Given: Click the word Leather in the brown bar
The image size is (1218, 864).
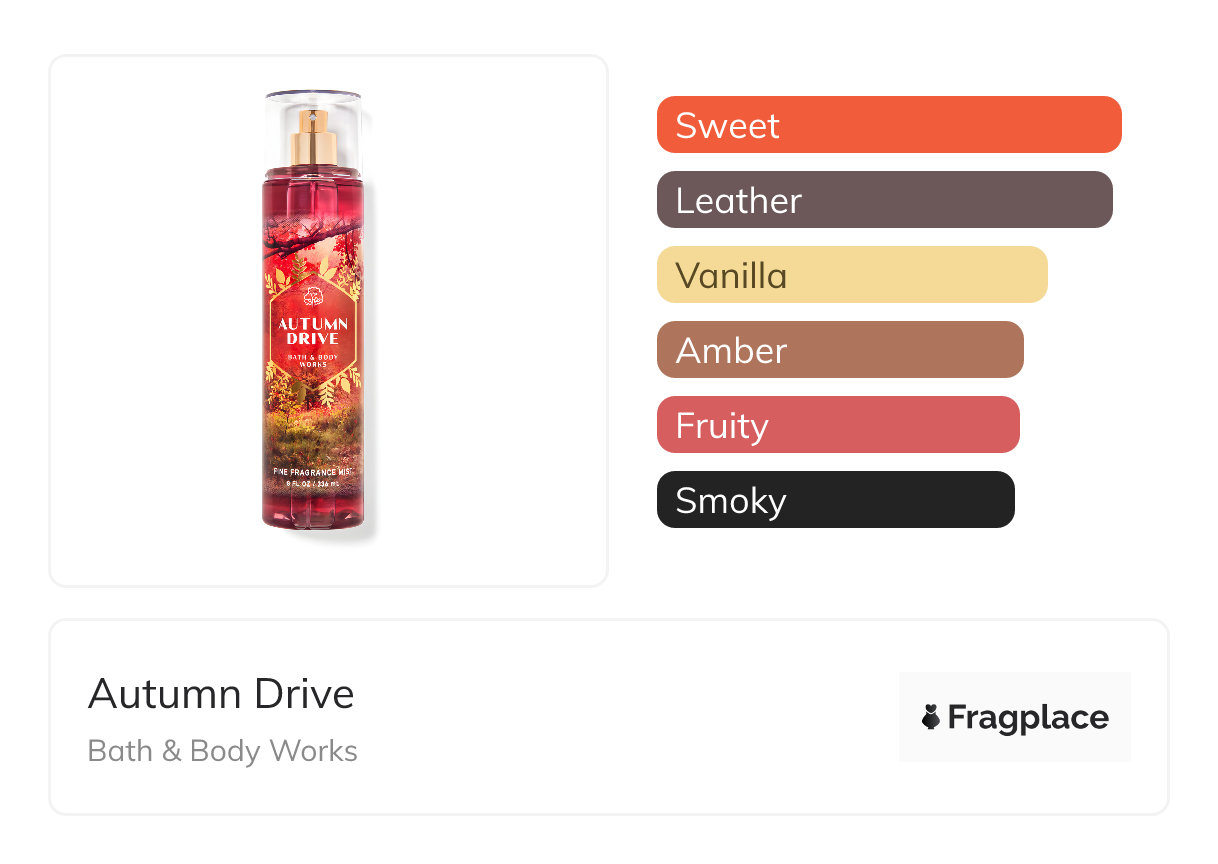Looking at the screenshot, I should coord(738,200).
